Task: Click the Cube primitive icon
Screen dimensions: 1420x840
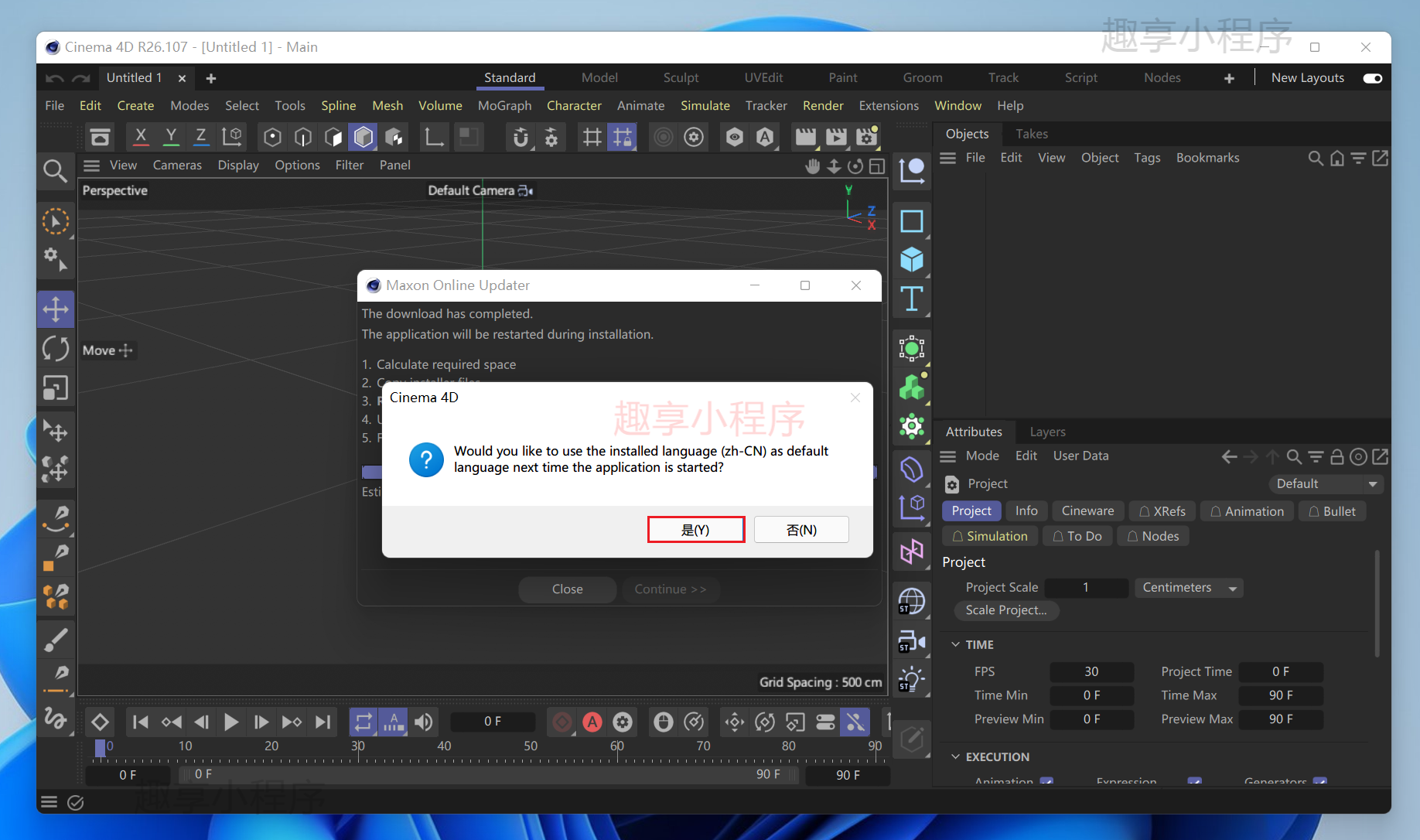Action: [x=912, y=259]
